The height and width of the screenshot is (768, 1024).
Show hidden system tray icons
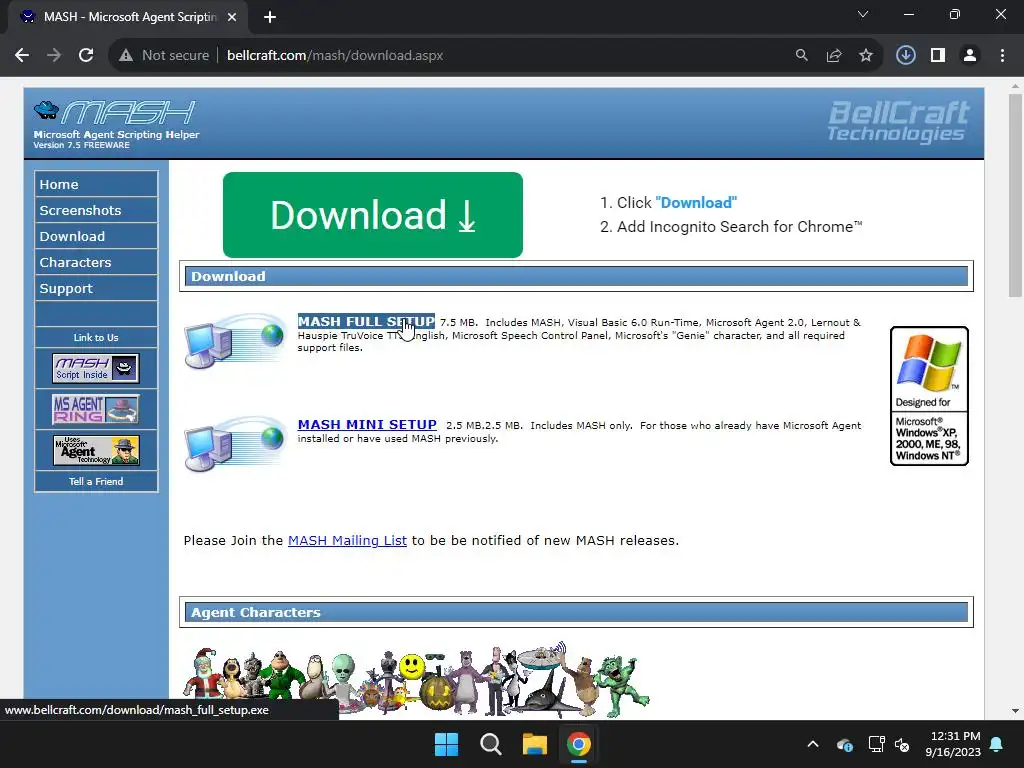click(813, 744)
